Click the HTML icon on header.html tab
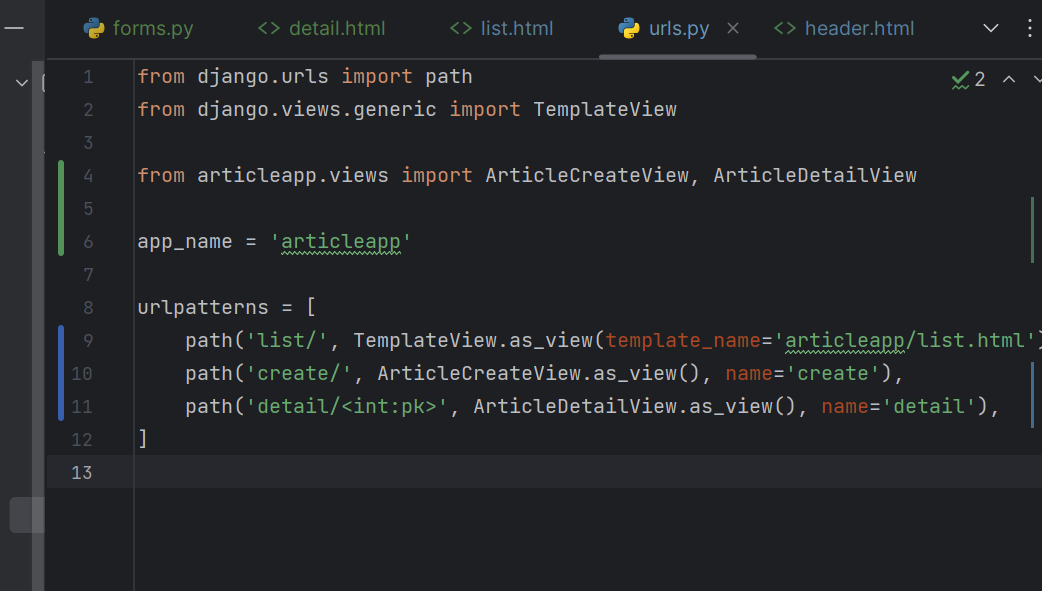 (x=785, y=29)
